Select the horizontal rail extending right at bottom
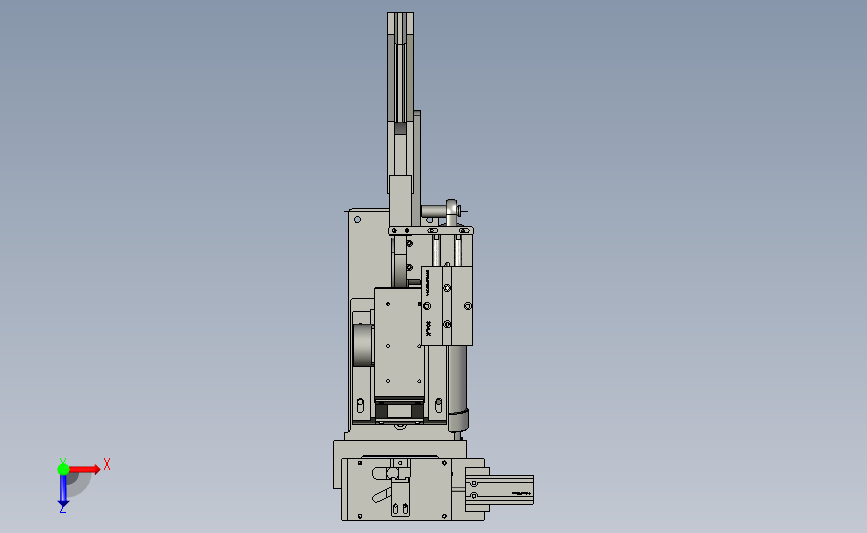This screenshot has width=867, height=533. coord(499,490)
